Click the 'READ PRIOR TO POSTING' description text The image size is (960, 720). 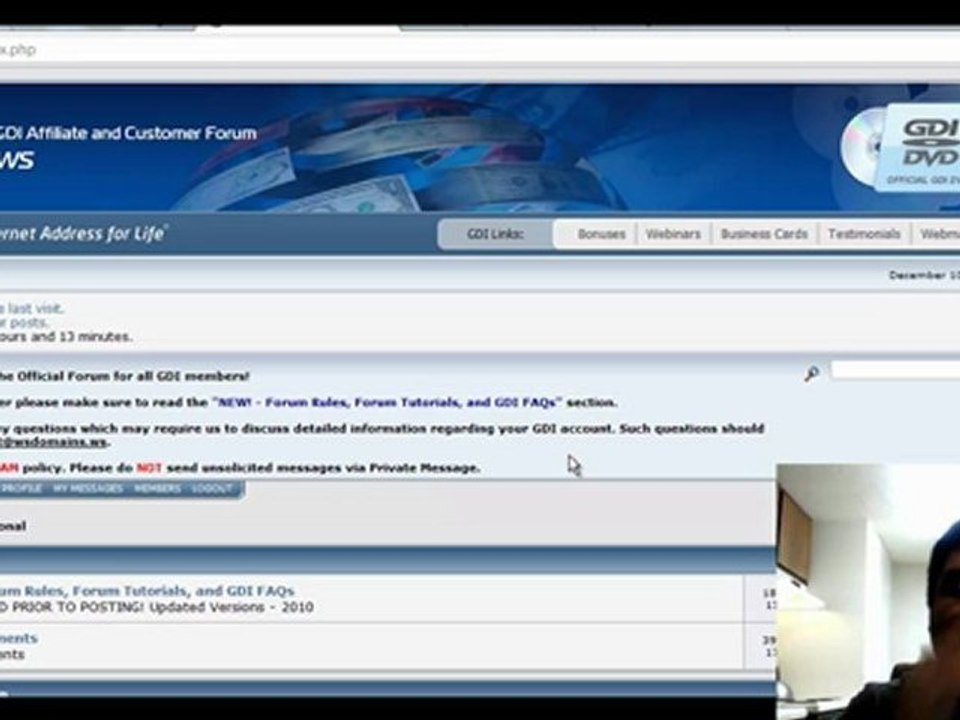coord(157,607)
